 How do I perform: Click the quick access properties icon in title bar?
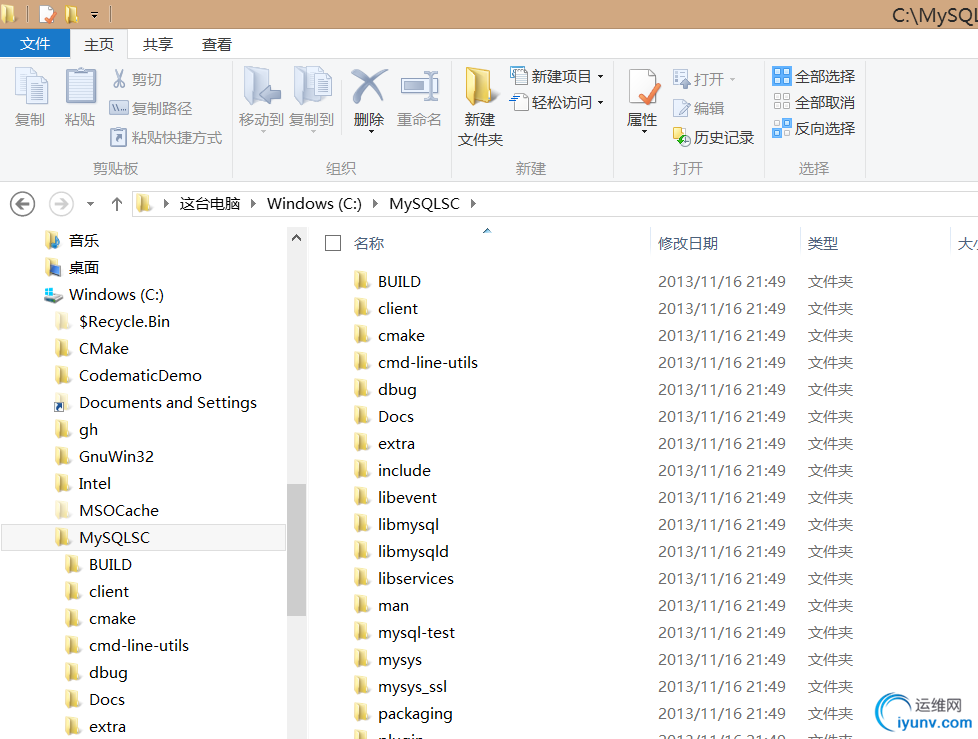click(47, 13)
